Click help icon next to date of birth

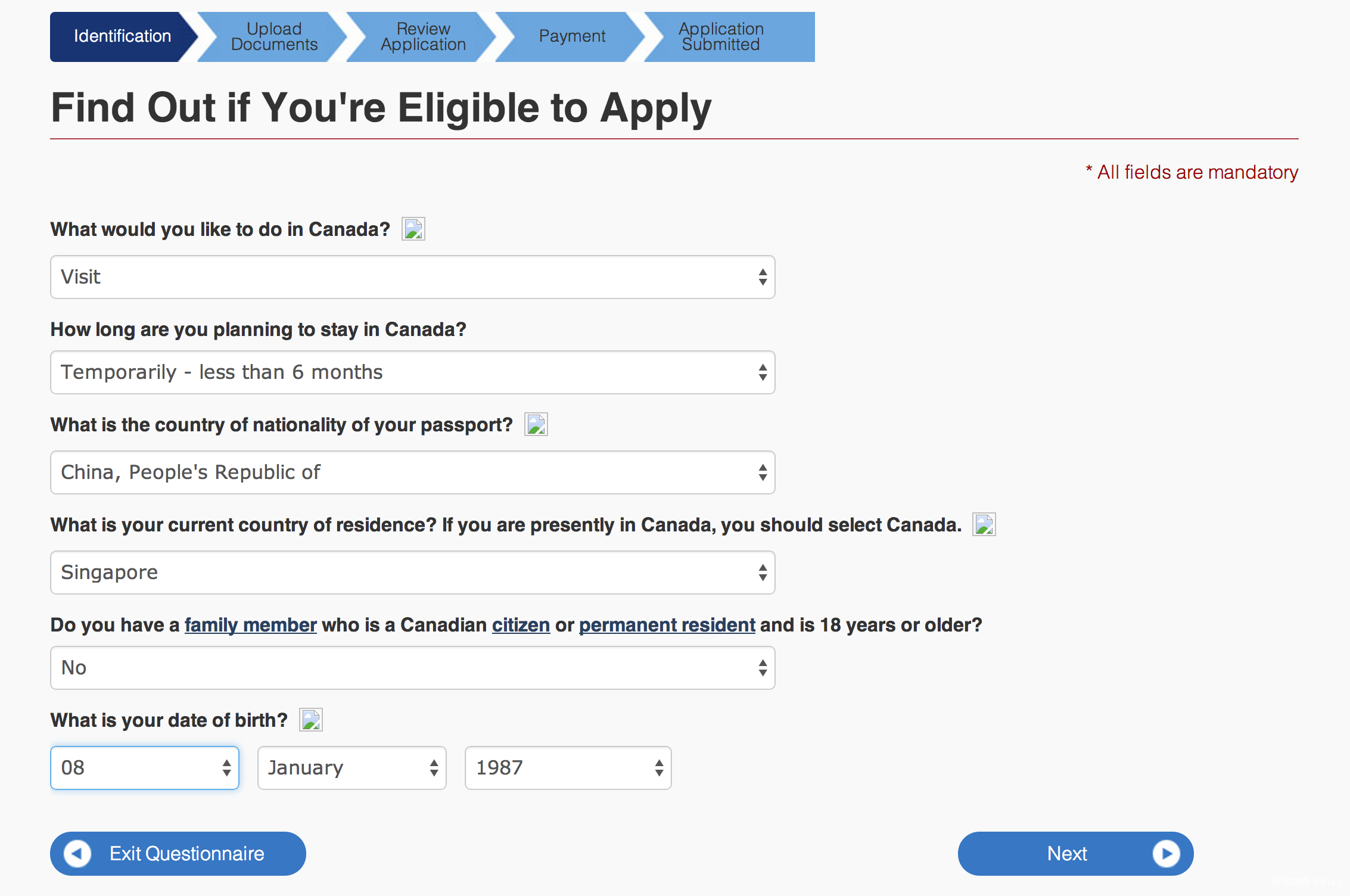[x=310, y=720]
